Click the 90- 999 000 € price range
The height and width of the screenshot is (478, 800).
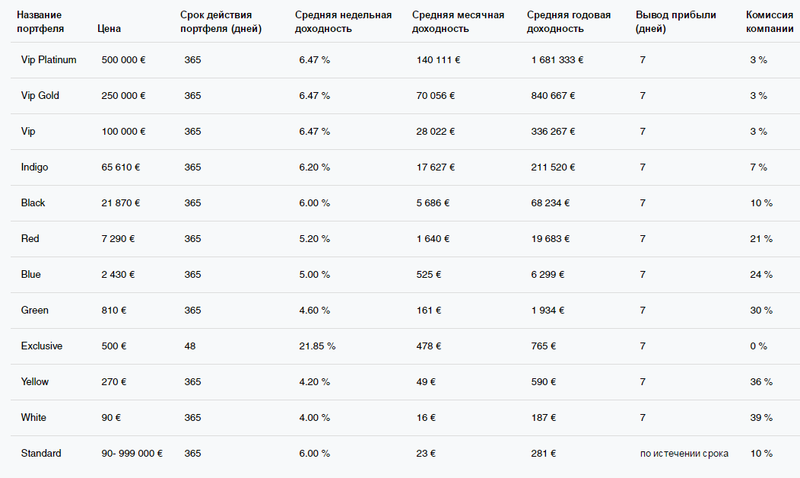tap(132, 453)
